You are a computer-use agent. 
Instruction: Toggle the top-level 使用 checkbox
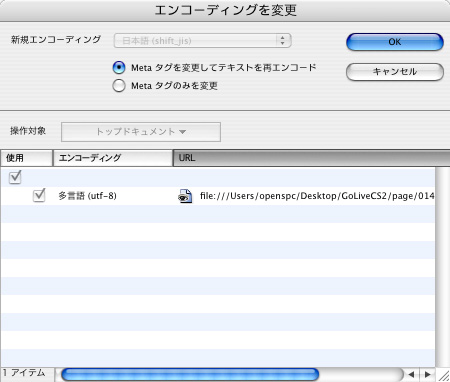[15, 177]
